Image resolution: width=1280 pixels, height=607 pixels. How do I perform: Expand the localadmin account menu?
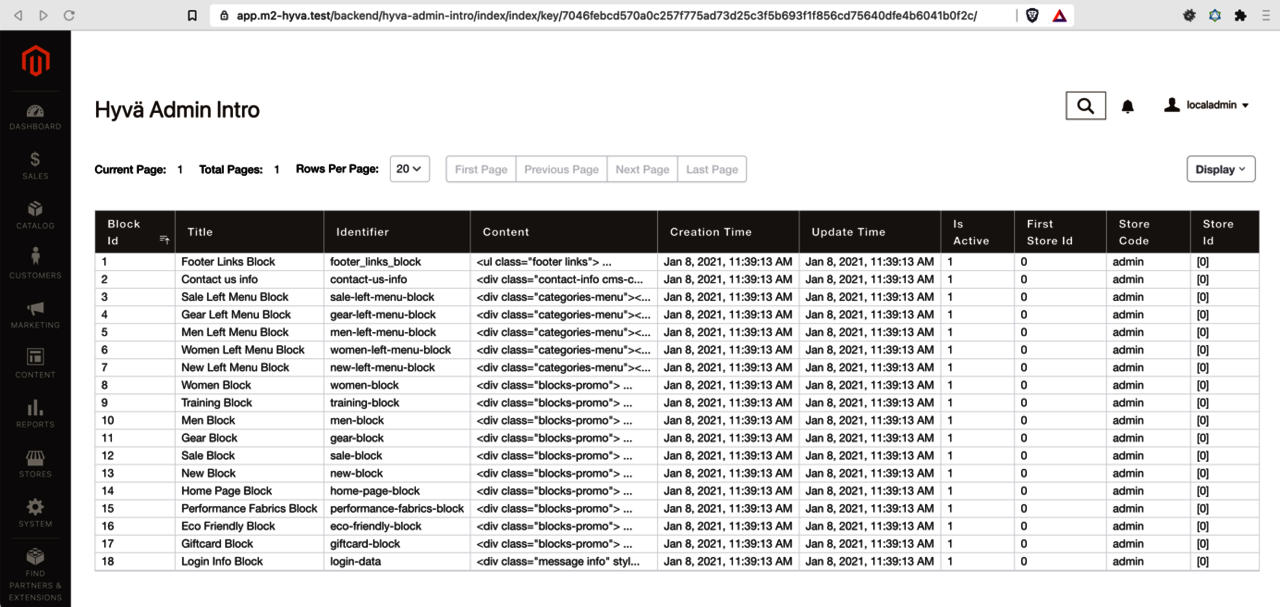point(1208,105)
